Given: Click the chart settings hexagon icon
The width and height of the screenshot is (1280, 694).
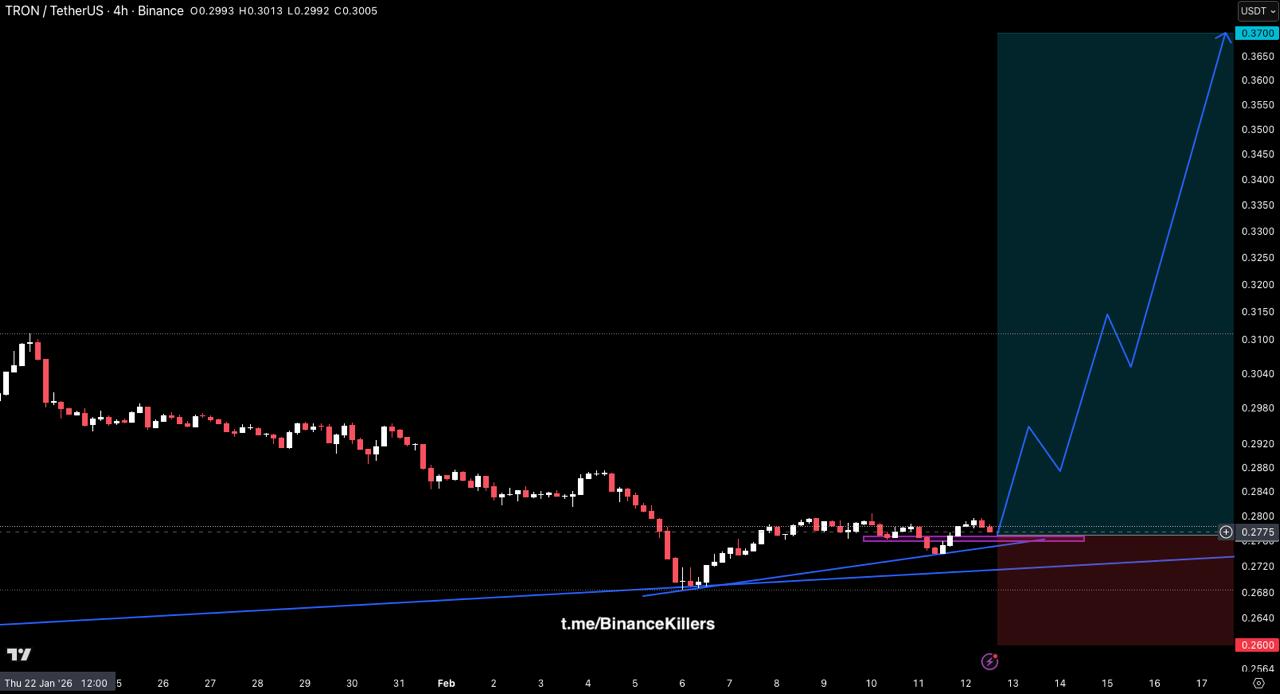Looking at the screenshot, I should click(x=1258, y=683).
